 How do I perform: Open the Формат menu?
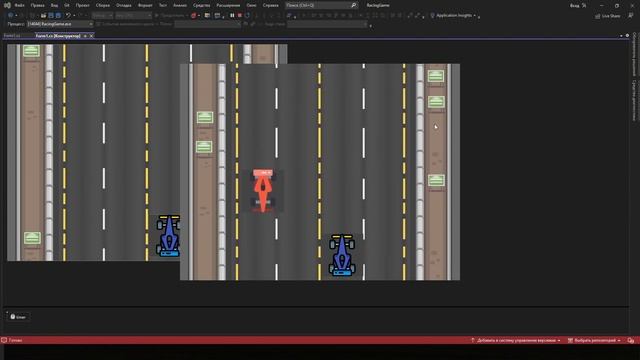(x=145, y=5)
